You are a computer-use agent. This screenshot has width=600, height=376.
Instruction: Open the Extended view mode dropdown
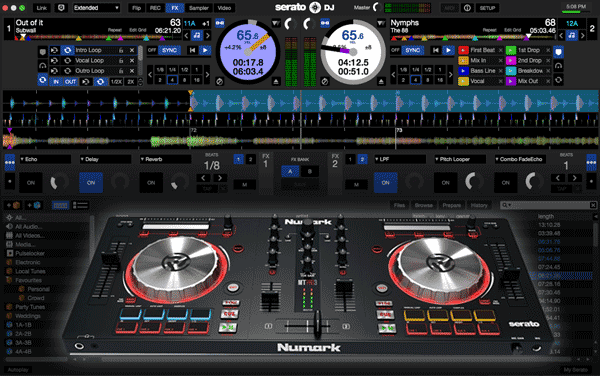click(96, 8)
